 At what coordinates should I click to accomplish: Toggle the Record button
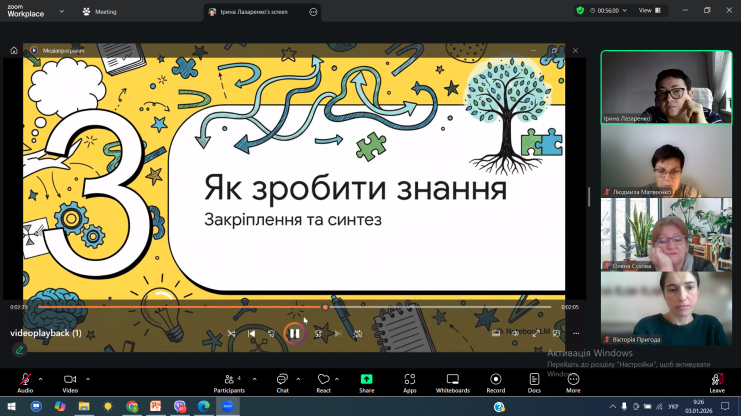[496, 383]
